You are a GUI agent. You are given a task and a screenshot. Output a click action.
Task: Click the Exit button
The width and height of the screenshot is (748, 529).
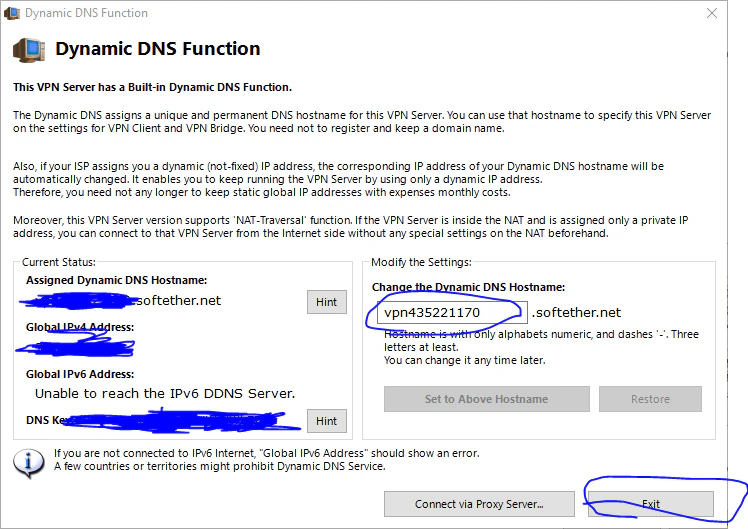click(651, 504)
